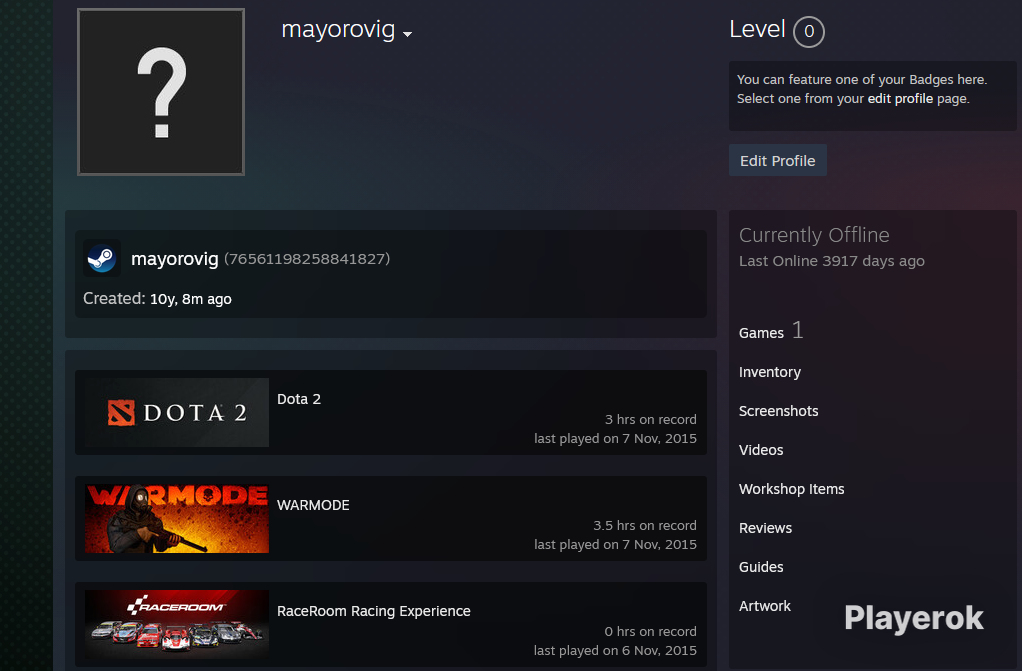Click the question-mark profile avatar

(x=161, y=92)
